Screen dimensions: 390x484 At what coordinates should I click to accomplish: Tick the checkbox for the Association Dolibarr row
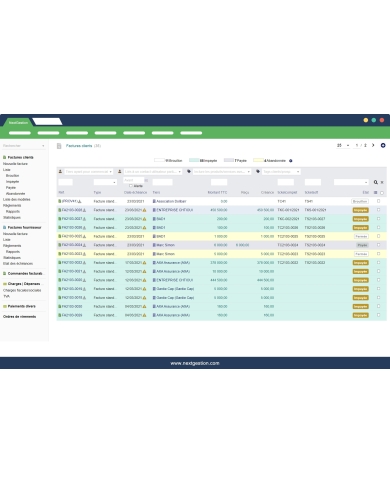(379, 201)
